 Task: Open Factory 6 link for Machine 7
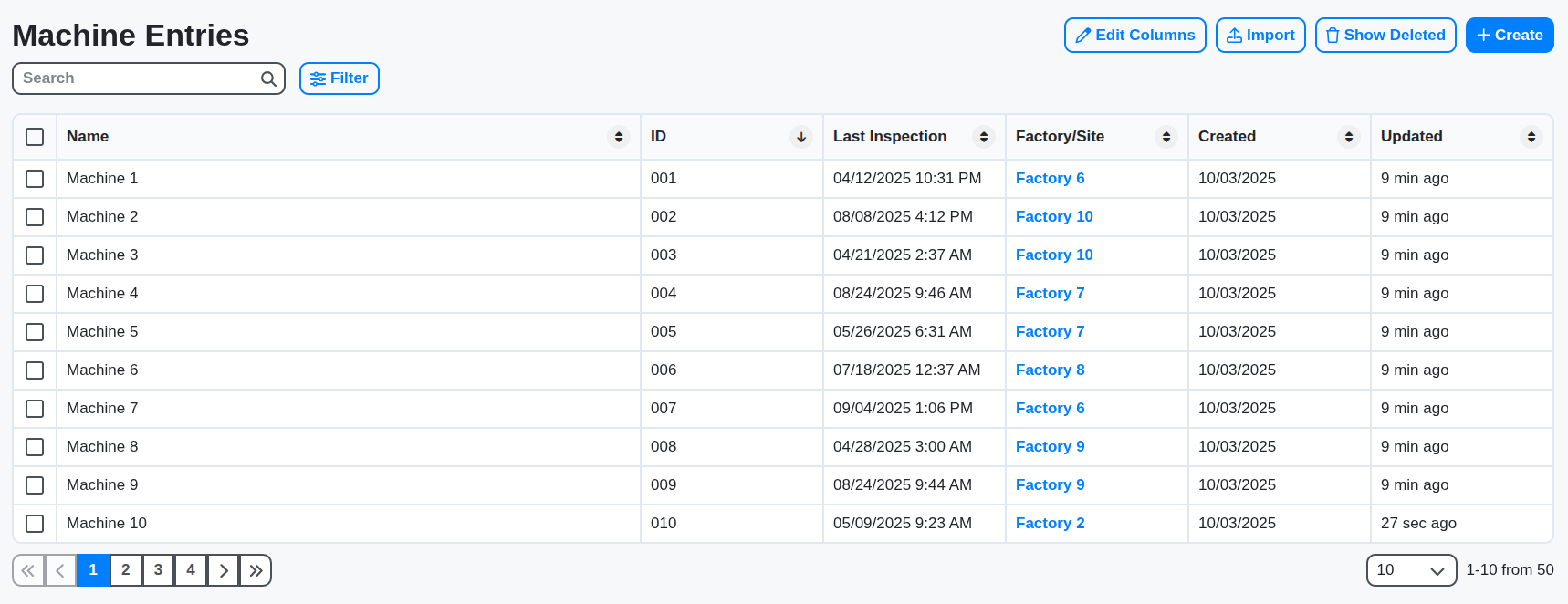tap(1050, 409)
